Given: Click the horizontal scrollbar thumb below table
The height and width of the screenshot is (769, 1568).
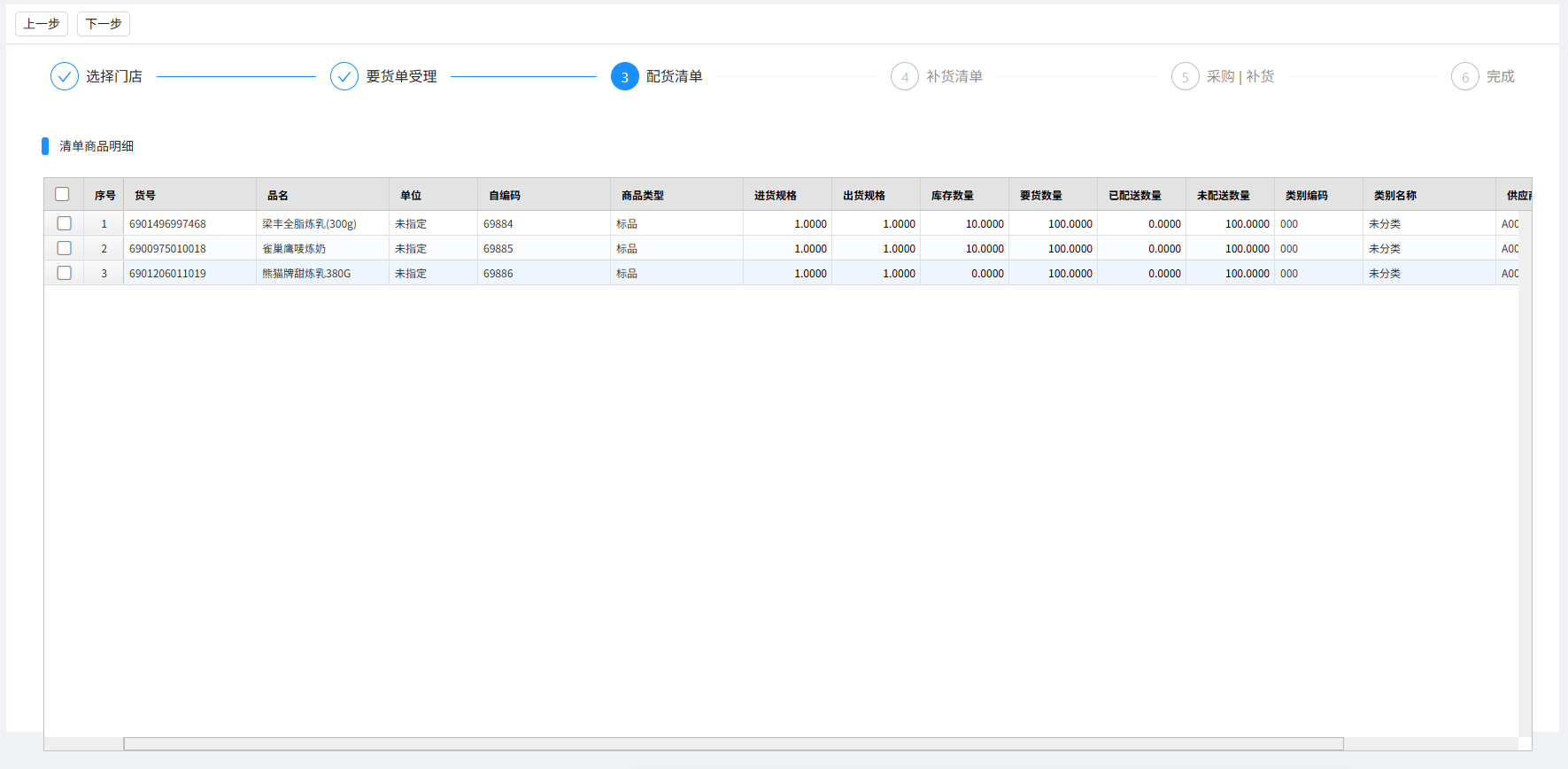Looking at the screenshot, I should pyautogui.click(x=733, y=744).
